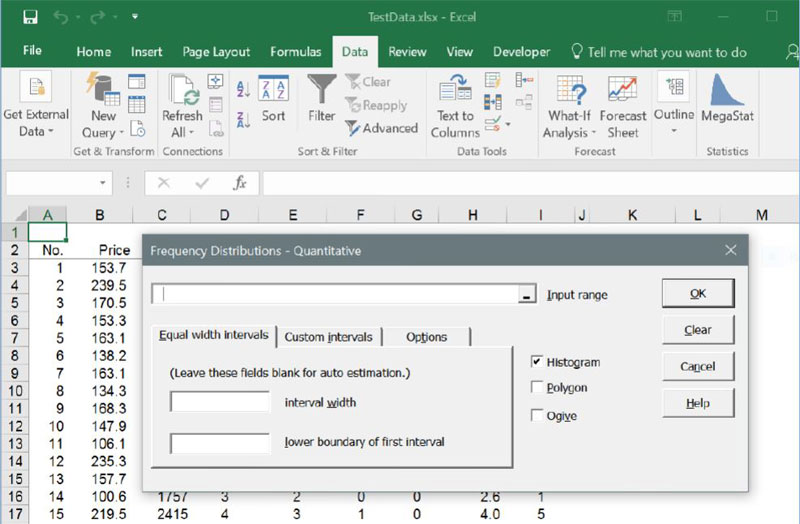The height and width of the screenshot is (524, 800).
Task: Select the Equal width intervals tab
Action: coord(214,335)
